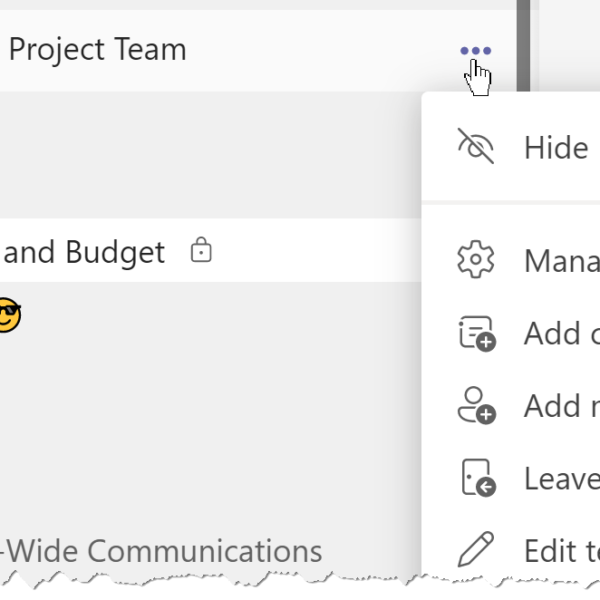Image resolution: width=600 pixels, height=600 pixels.
Task: Select the blank channel row under Project Team
Action: point(210,155)
